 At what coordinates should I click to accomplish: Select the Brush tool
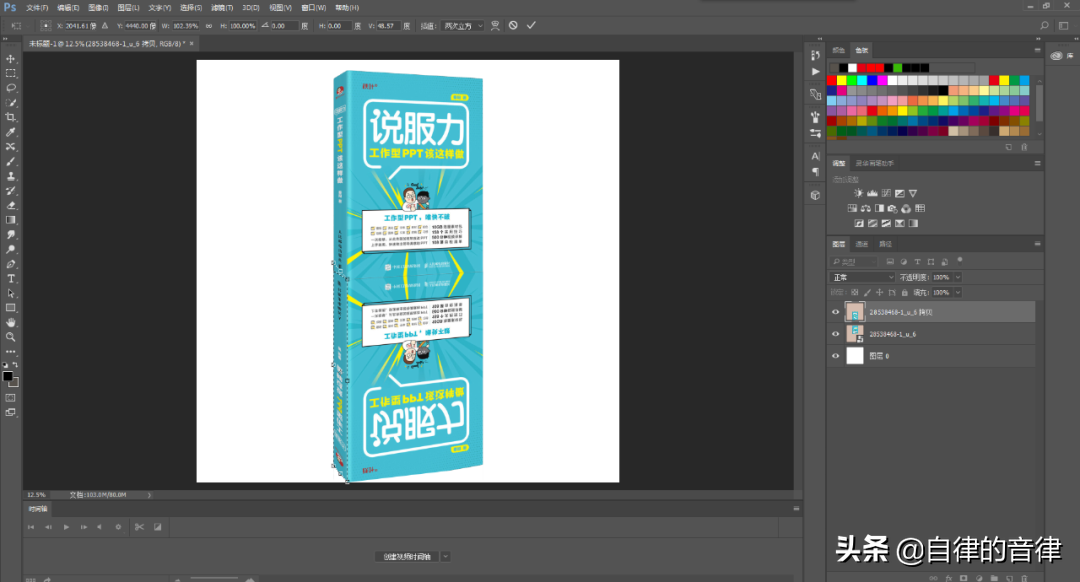pyautogui.click(x=10, y=161)
